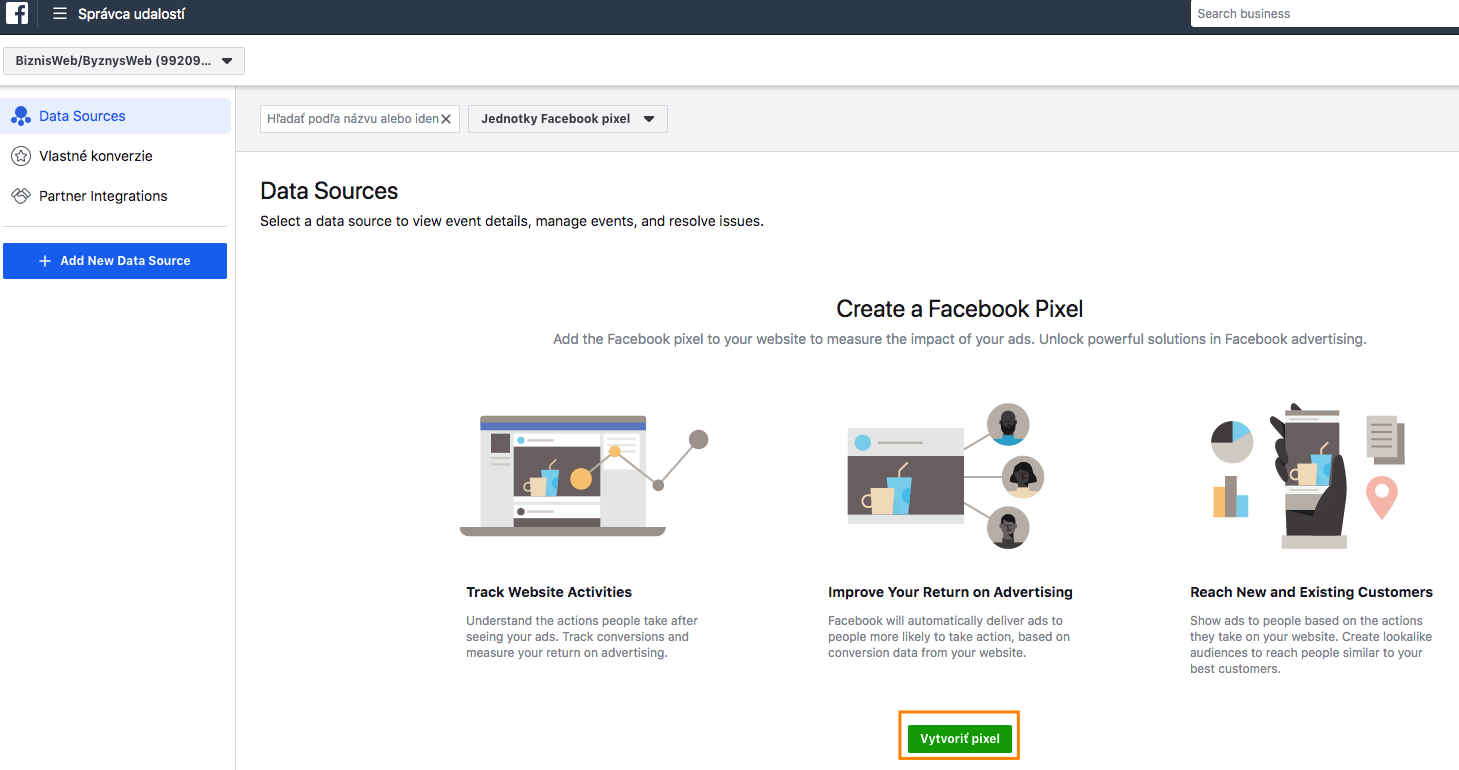Click the Create a Facebook Pixel heading
This screenshot has width=1459, height=770.
pos(960,309)
